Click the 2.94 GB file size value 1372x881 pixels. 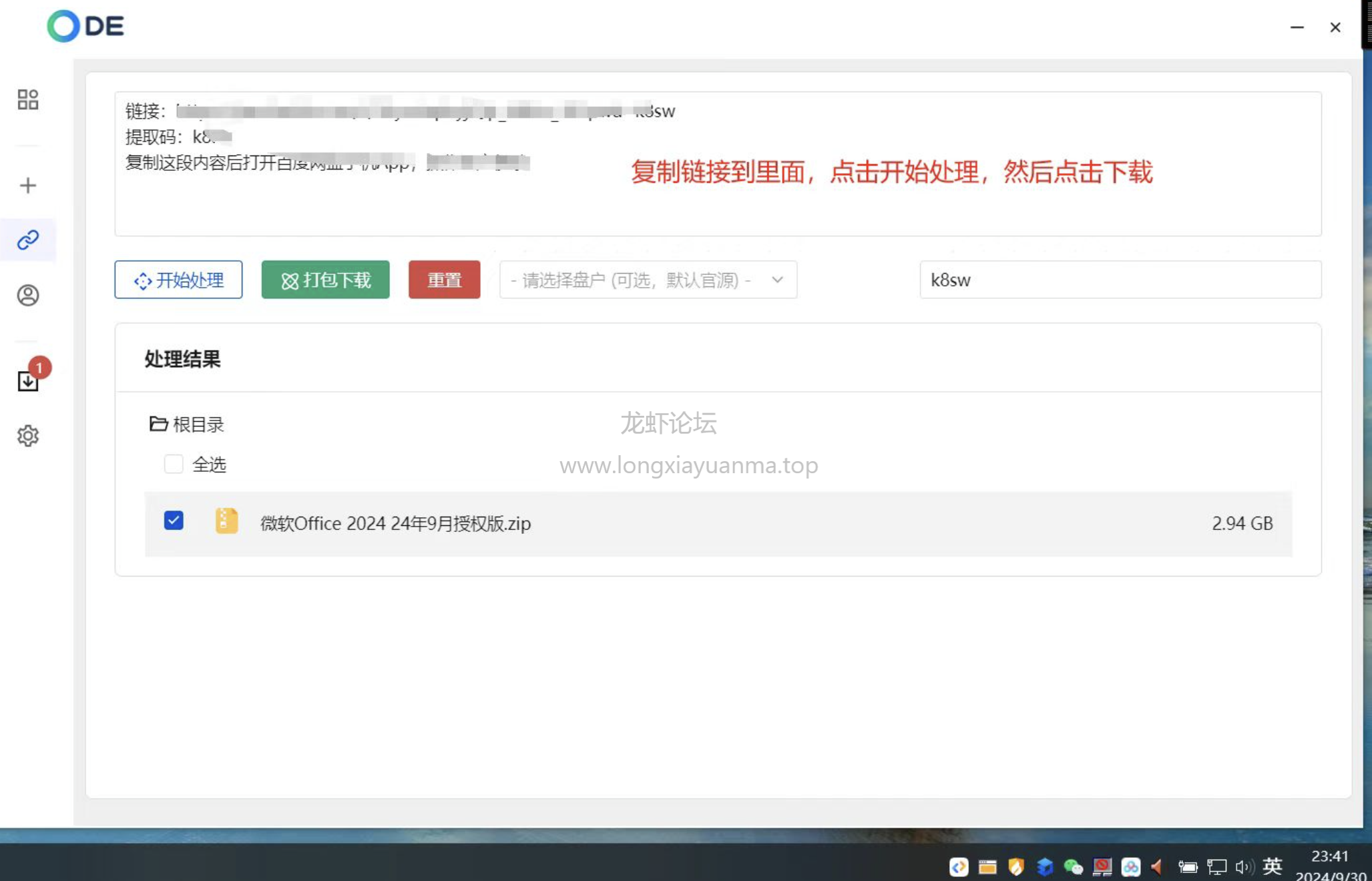[x=1242, y=523]
